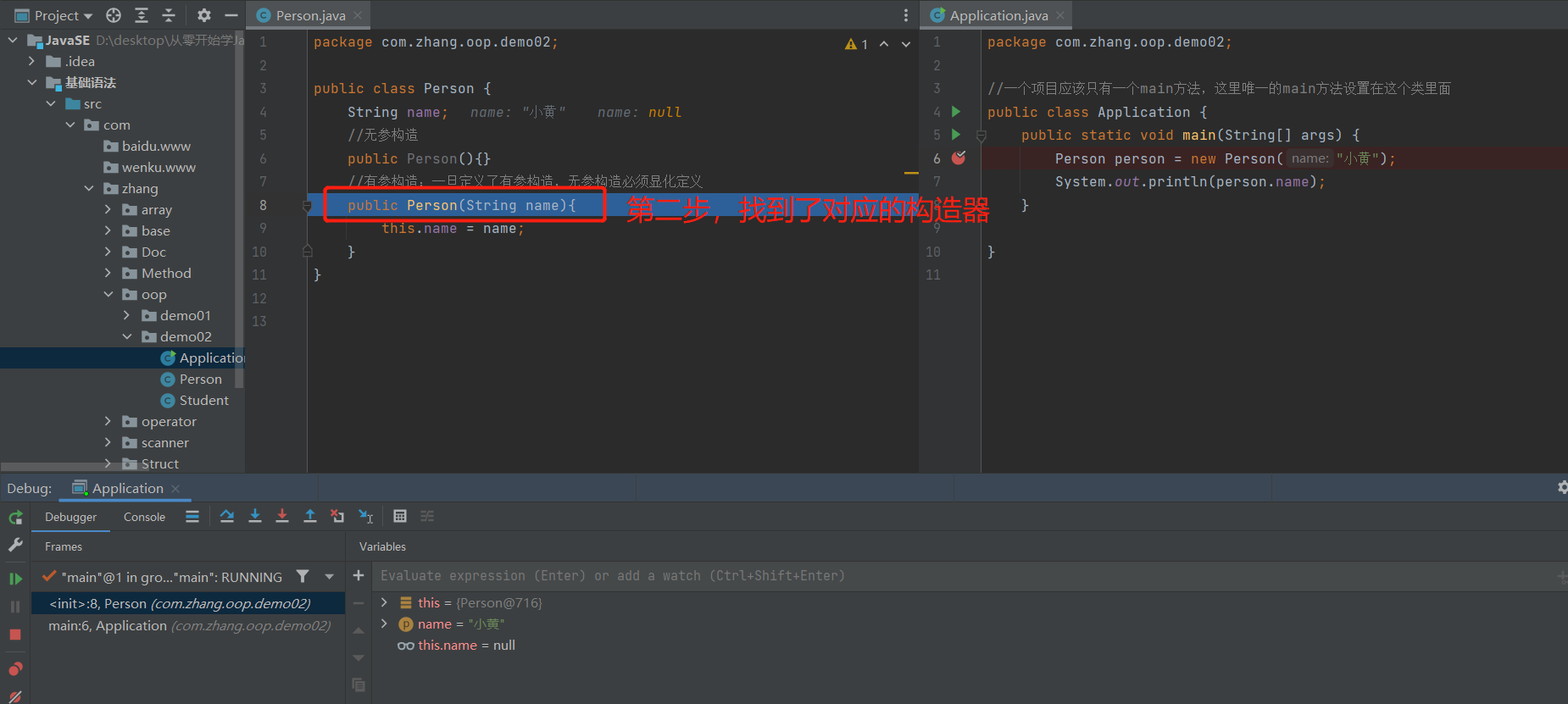
Task: Select the <init>:8, Person stack frame
Action: (188, 603)
